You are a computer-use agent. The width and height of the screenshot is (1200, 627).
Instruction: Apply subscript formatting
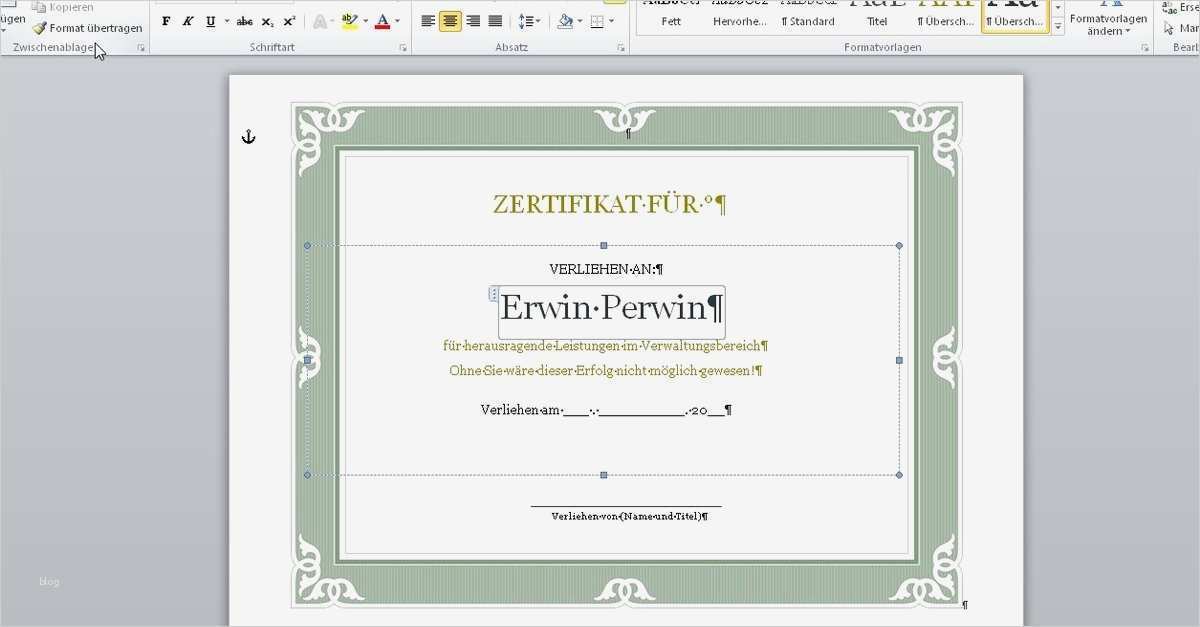[267, 20]
